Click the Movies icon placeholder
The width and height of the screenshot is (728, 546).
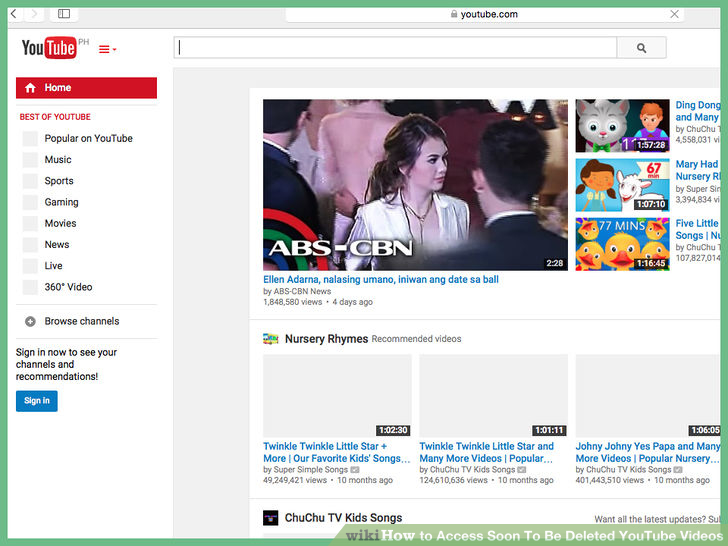pyautogui.click(x=30, y=223)
